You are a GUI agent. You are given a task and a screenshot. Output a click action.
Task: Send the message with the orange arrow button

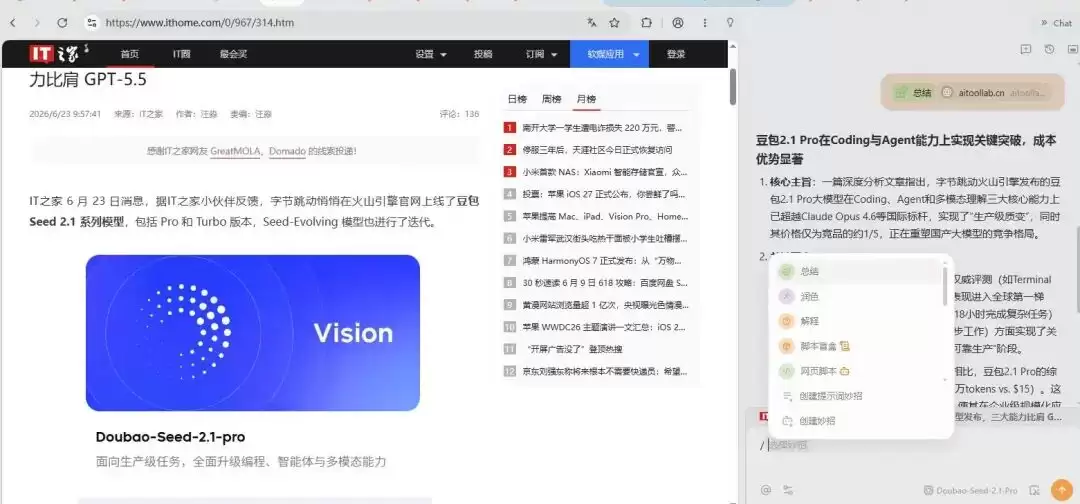pyautogui.click(x=1061, y=490)
